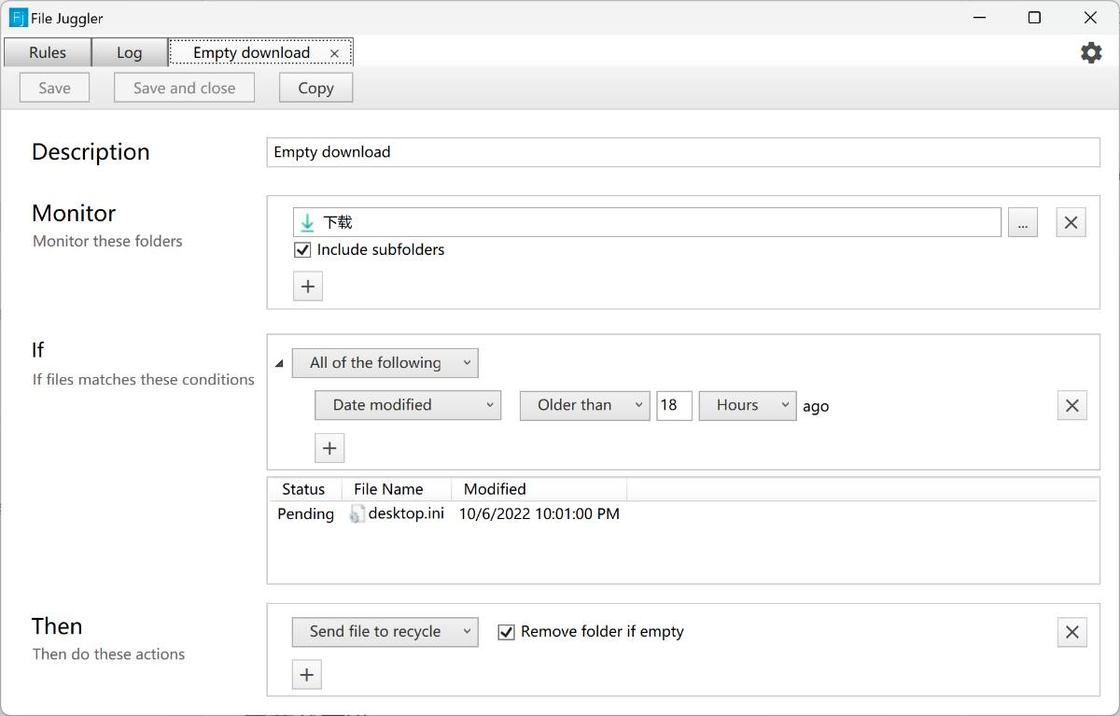1120x716 pixels.
Task: Uncheck Remove folder if empty
Action: point(506,632)
